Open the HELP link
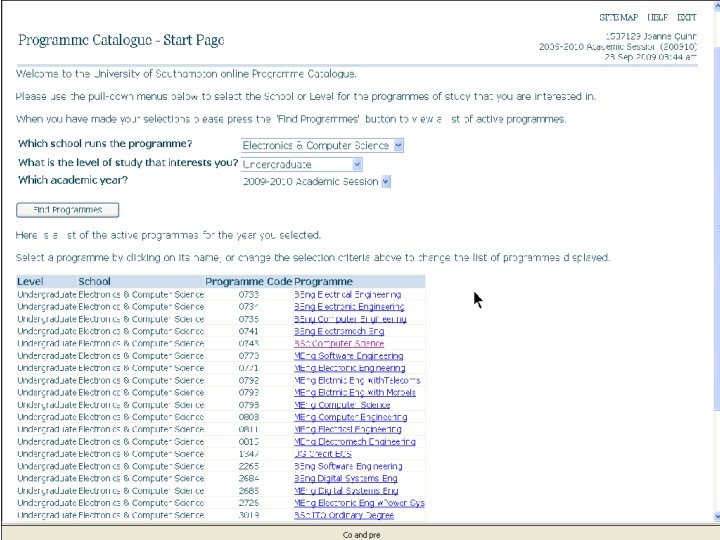The height and width of the screenshot is (540, 720). [x=658, y=17]
